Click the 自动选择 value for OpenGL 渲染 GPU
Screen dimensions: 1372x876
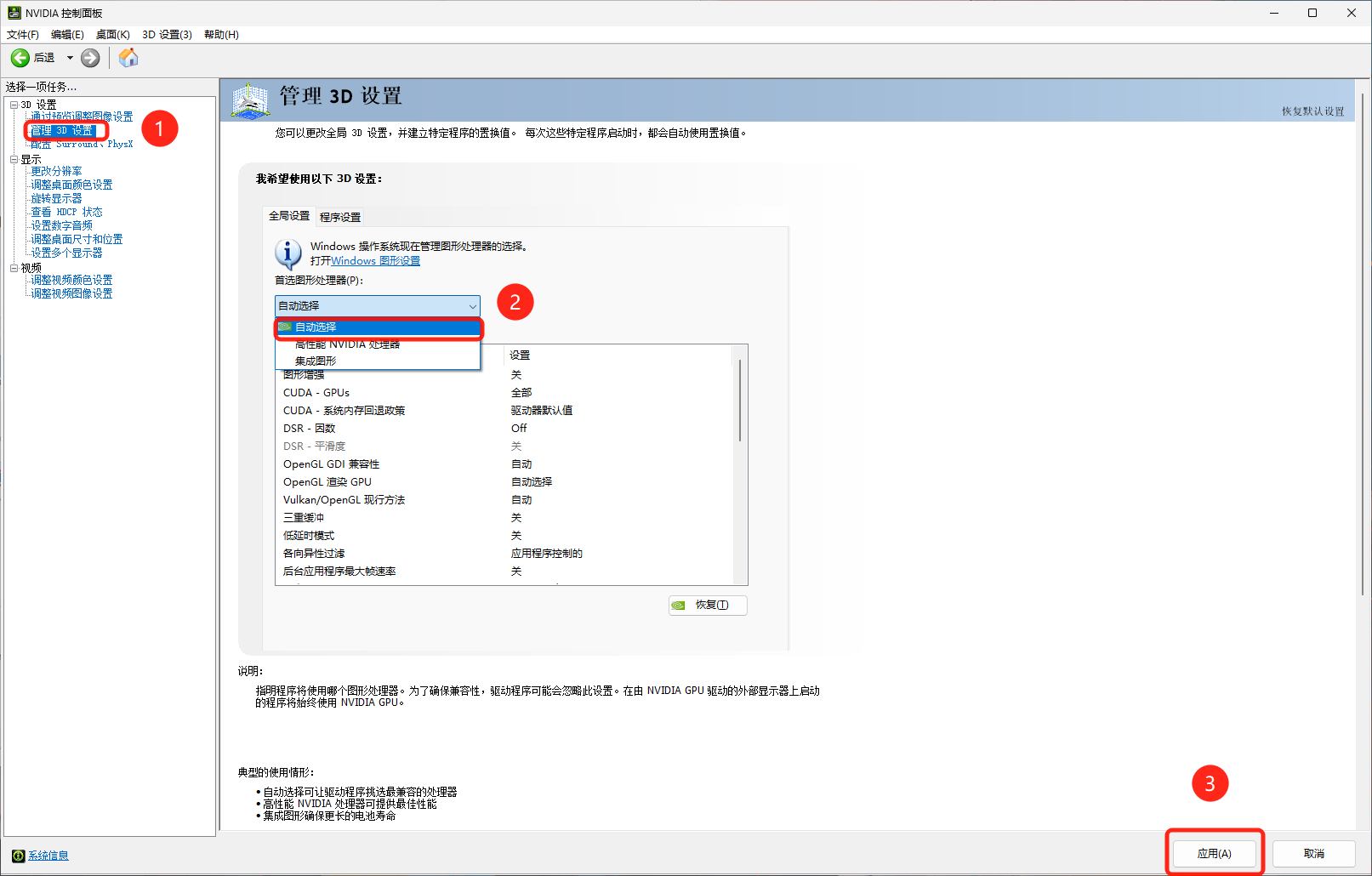532,482
